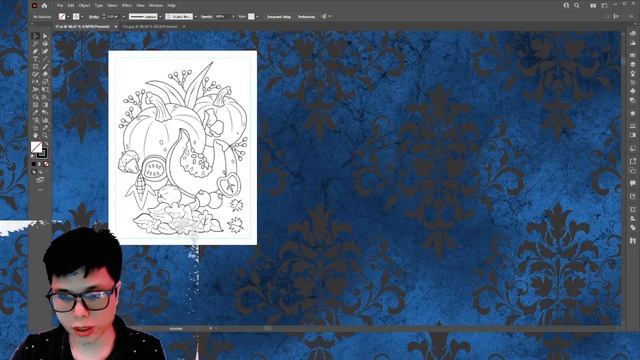Select the Type tool
This screenshot has width=640, height=360.
36,59
